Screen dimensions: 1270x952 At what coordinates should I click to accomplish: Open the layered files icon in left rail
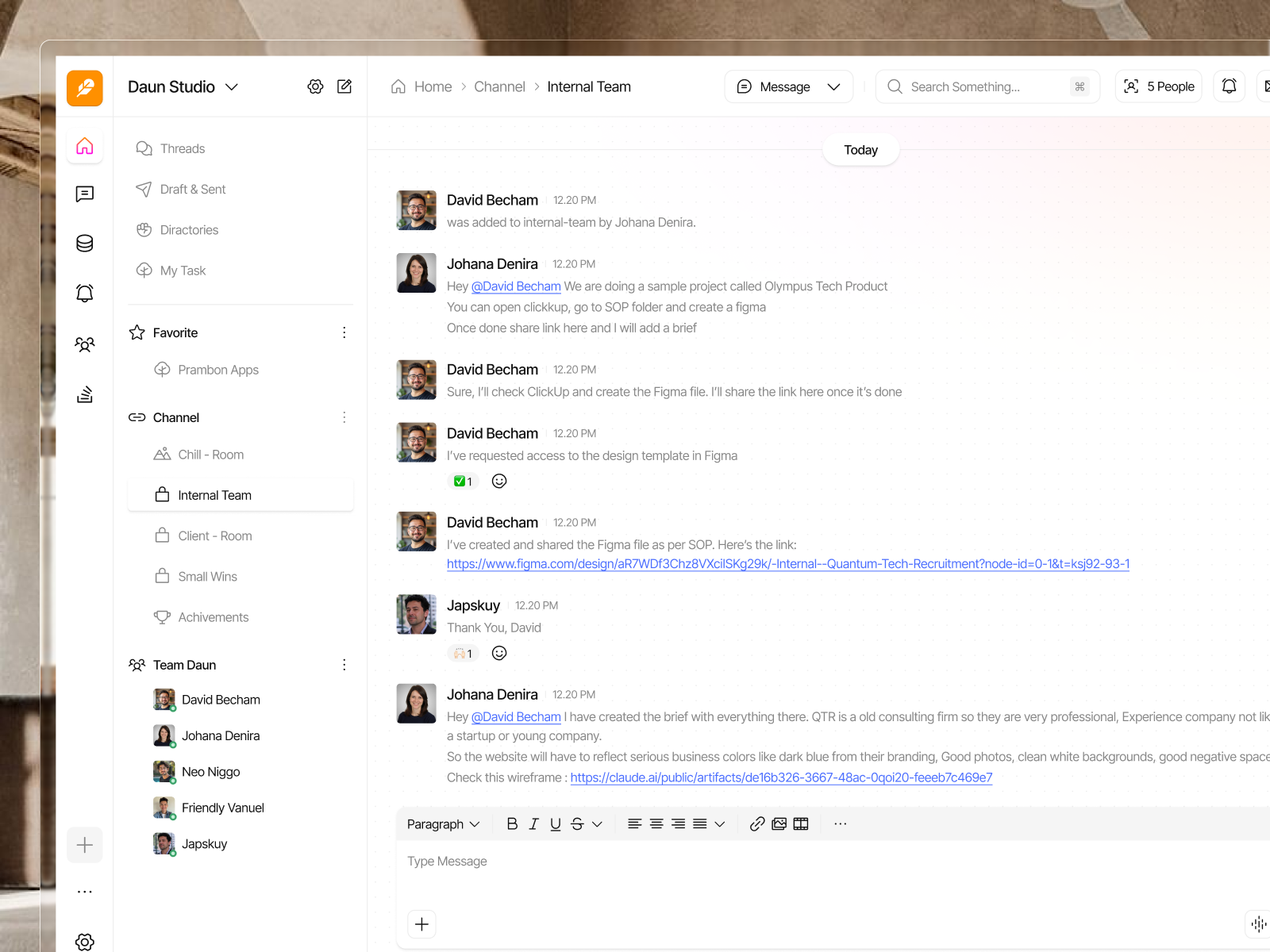pyautogui.click(x=85, y=394)
